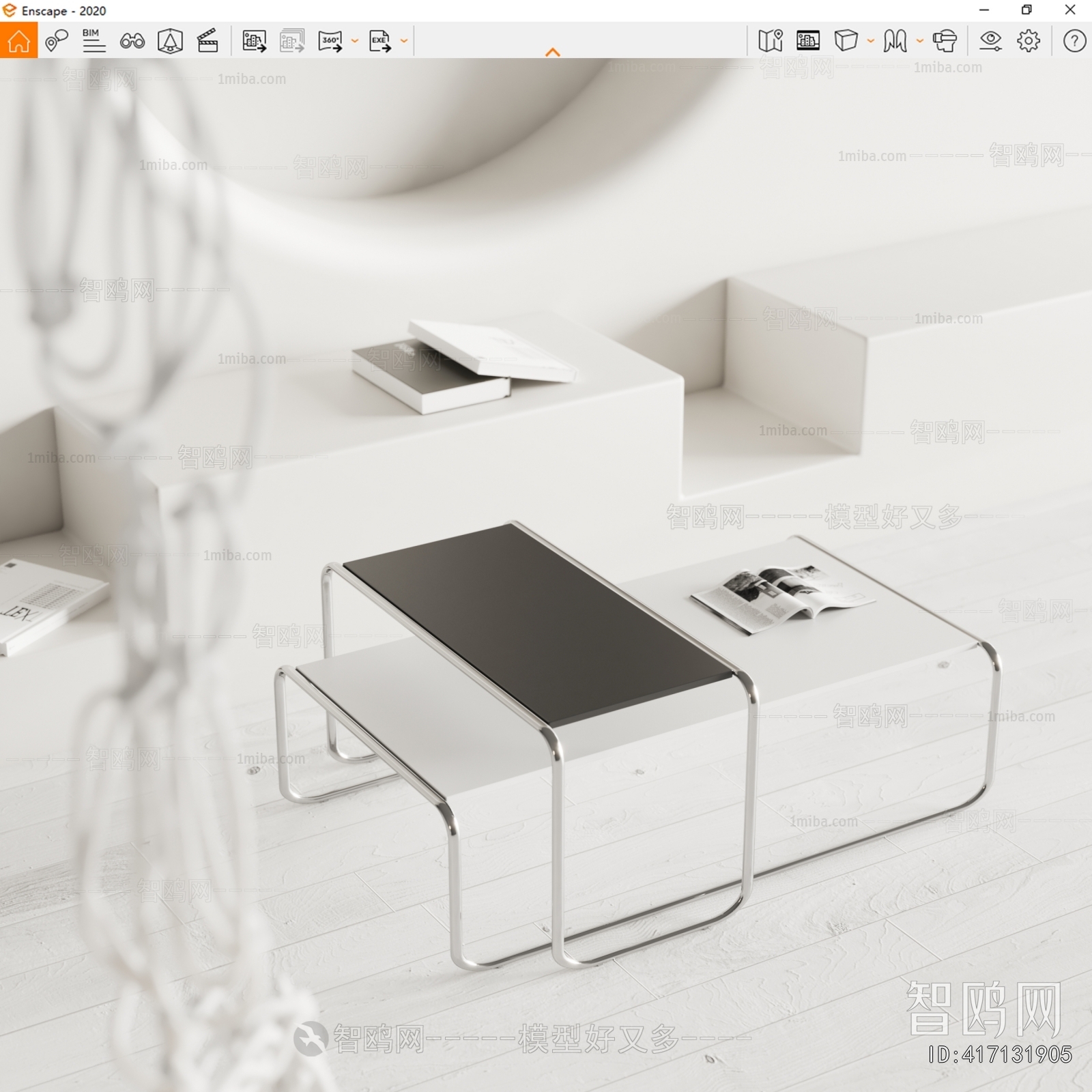The width and height of the screenshot is (1092, 1092).
Task: Toggle Safe Frame display
Action: [808, 41]
